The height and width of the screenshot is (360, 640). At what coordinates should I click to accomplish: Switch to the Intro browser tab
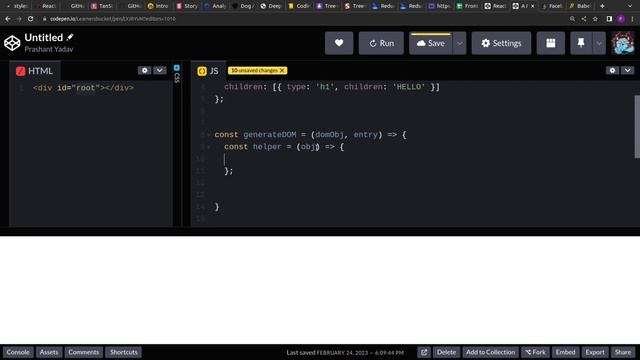[158, 6]
